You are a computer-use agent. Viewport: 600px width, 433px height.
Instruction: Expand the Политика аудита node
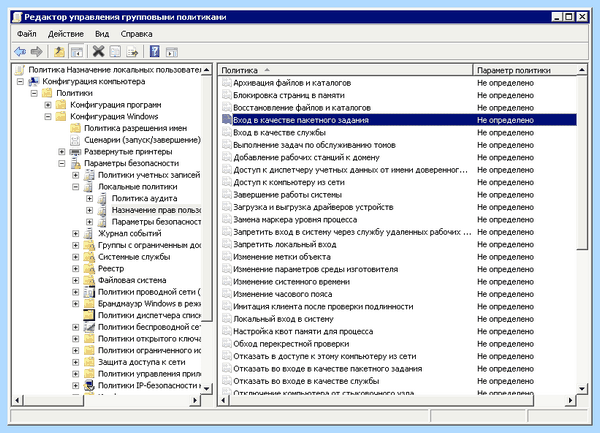pyautogui.click(x=89, y=199)
